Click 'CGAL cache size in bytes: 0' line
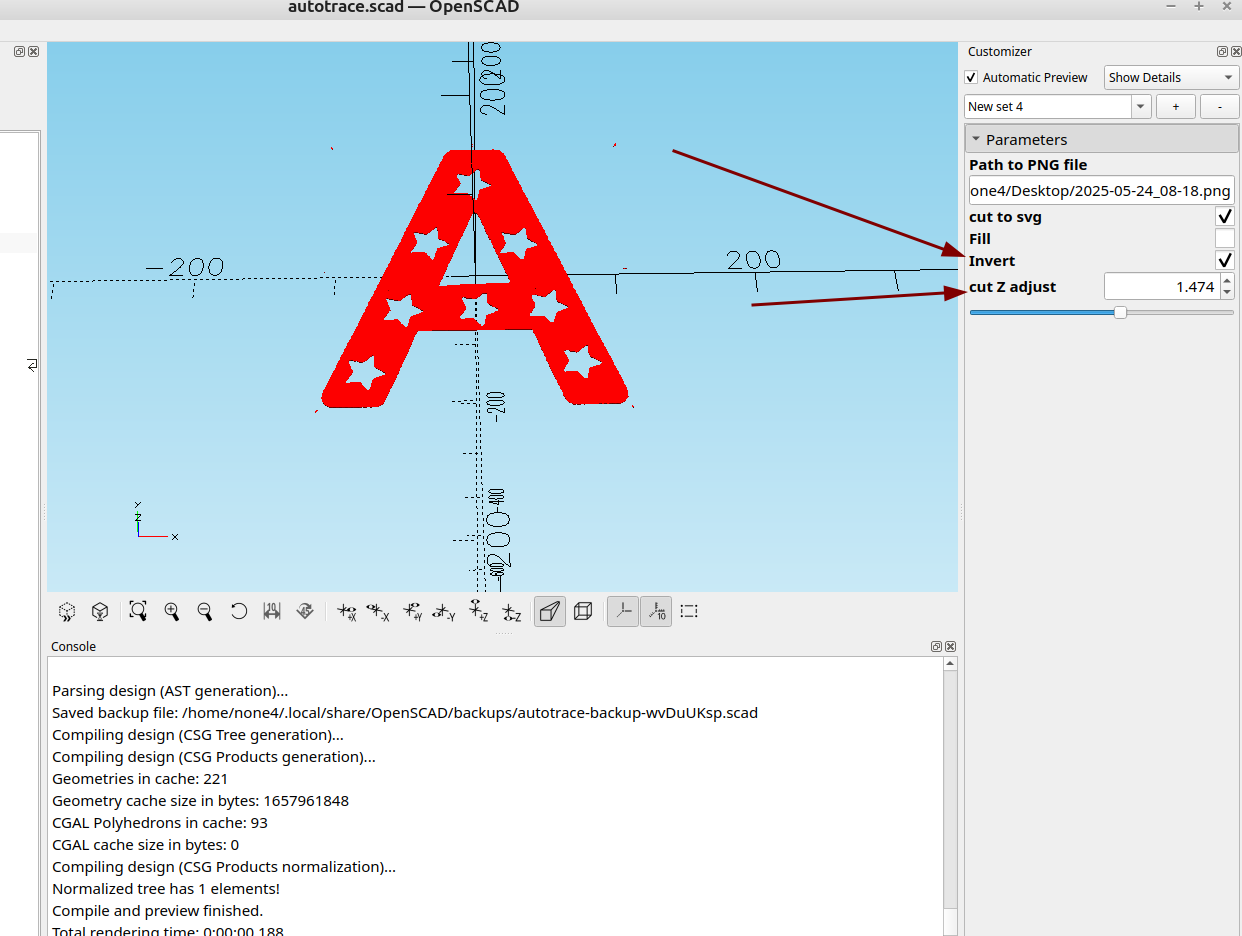The image size is (1242, 936). pos(145,845)
